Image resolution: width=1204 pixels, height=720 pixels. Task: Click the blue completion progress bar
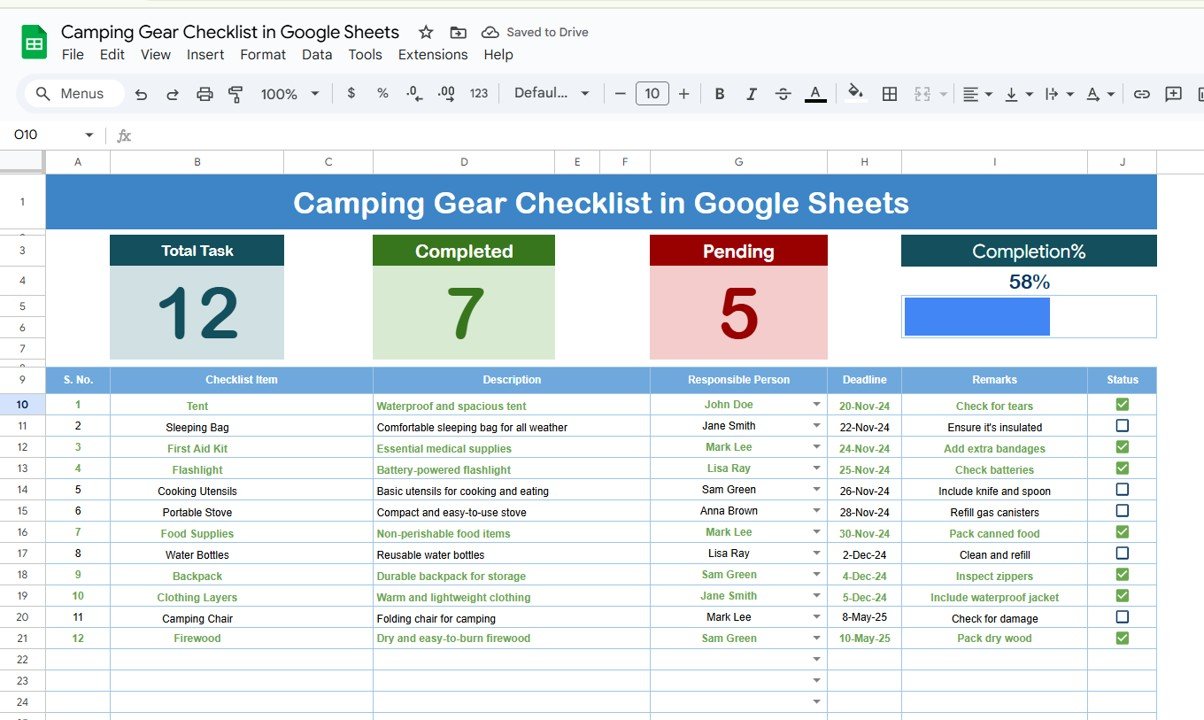click(977, 317)
